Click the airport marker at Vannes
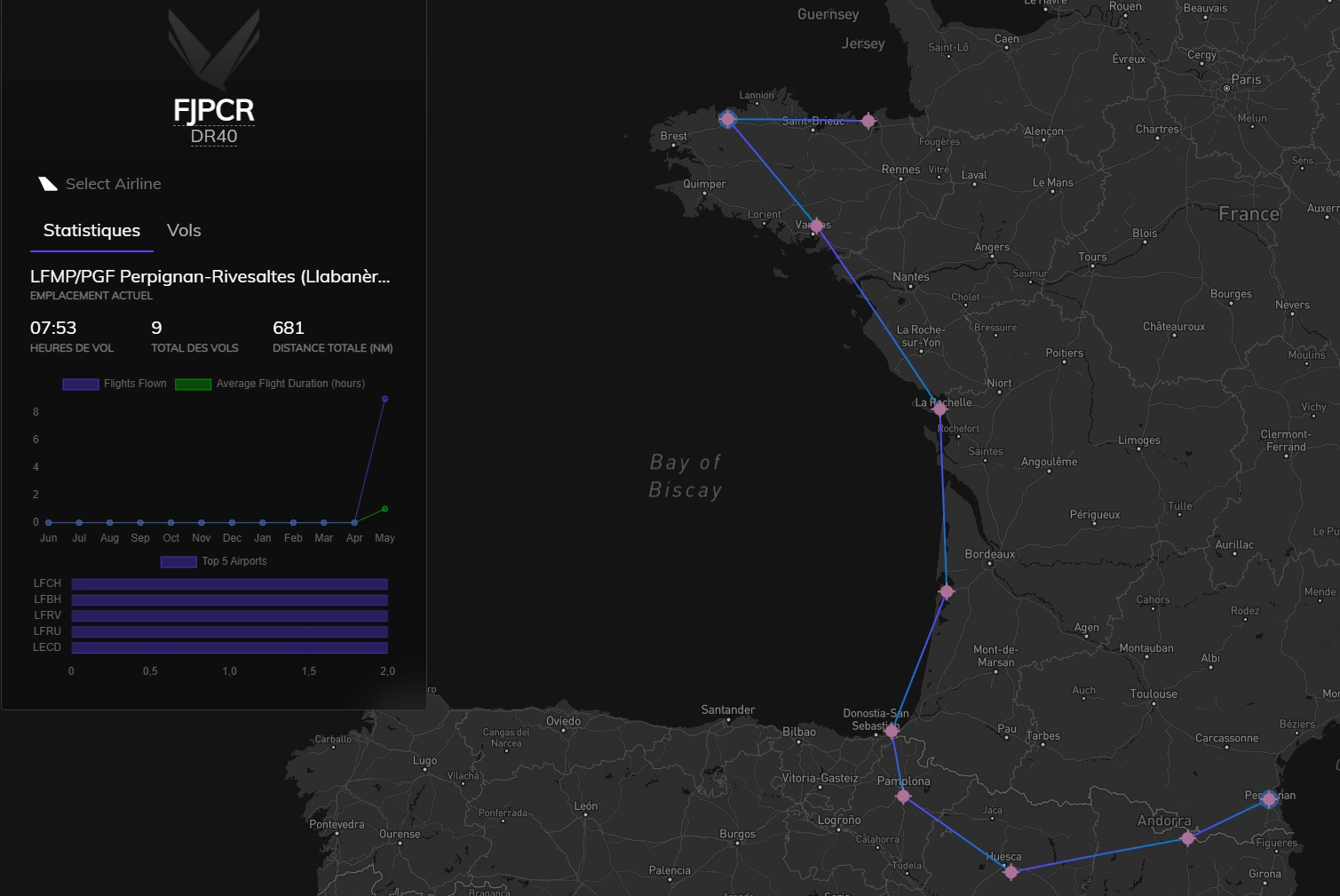Image resolution: width=1340 pixels, height=896 pixels. pos(816,226)
